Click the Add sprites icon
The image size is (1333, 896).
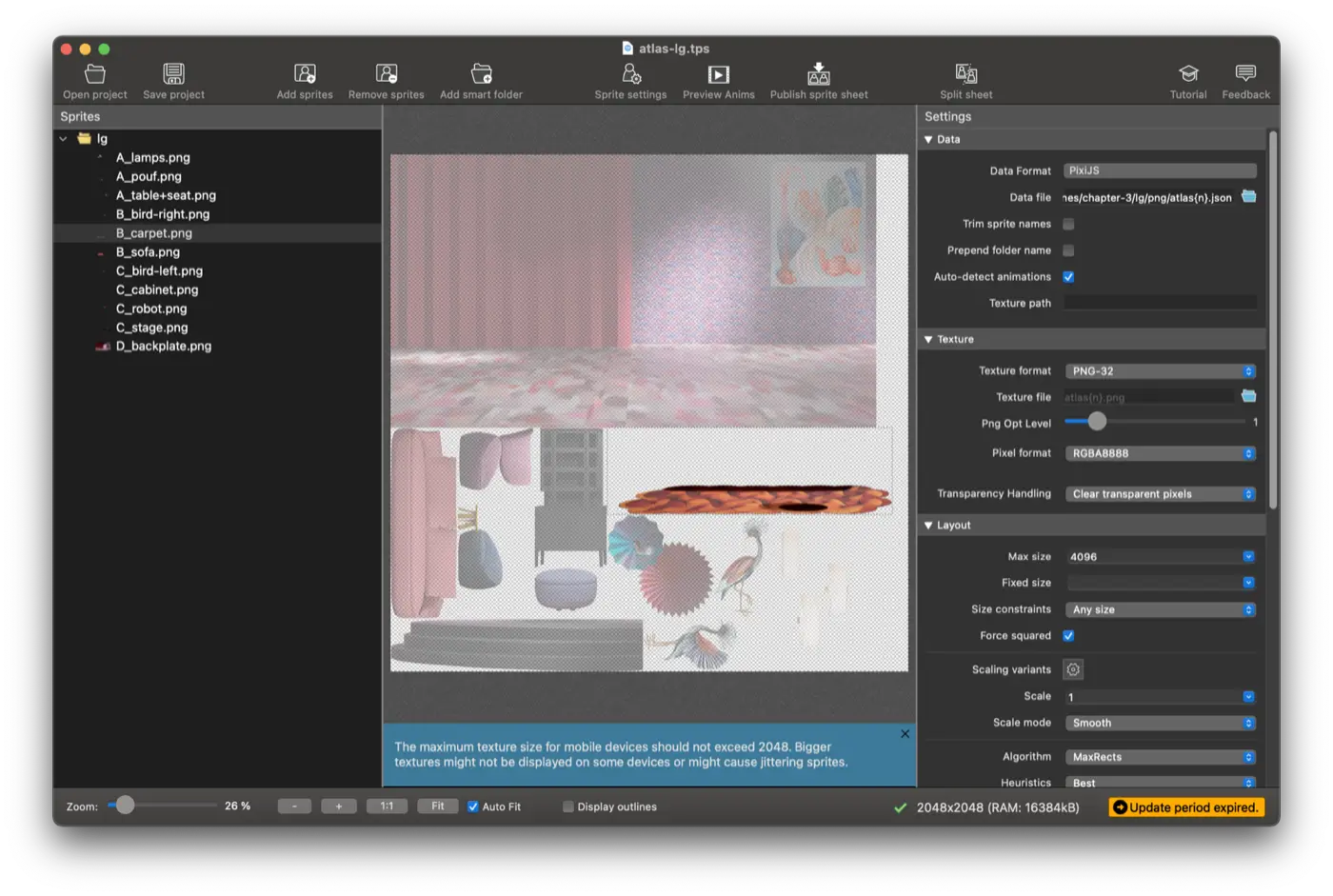[305, 74]
